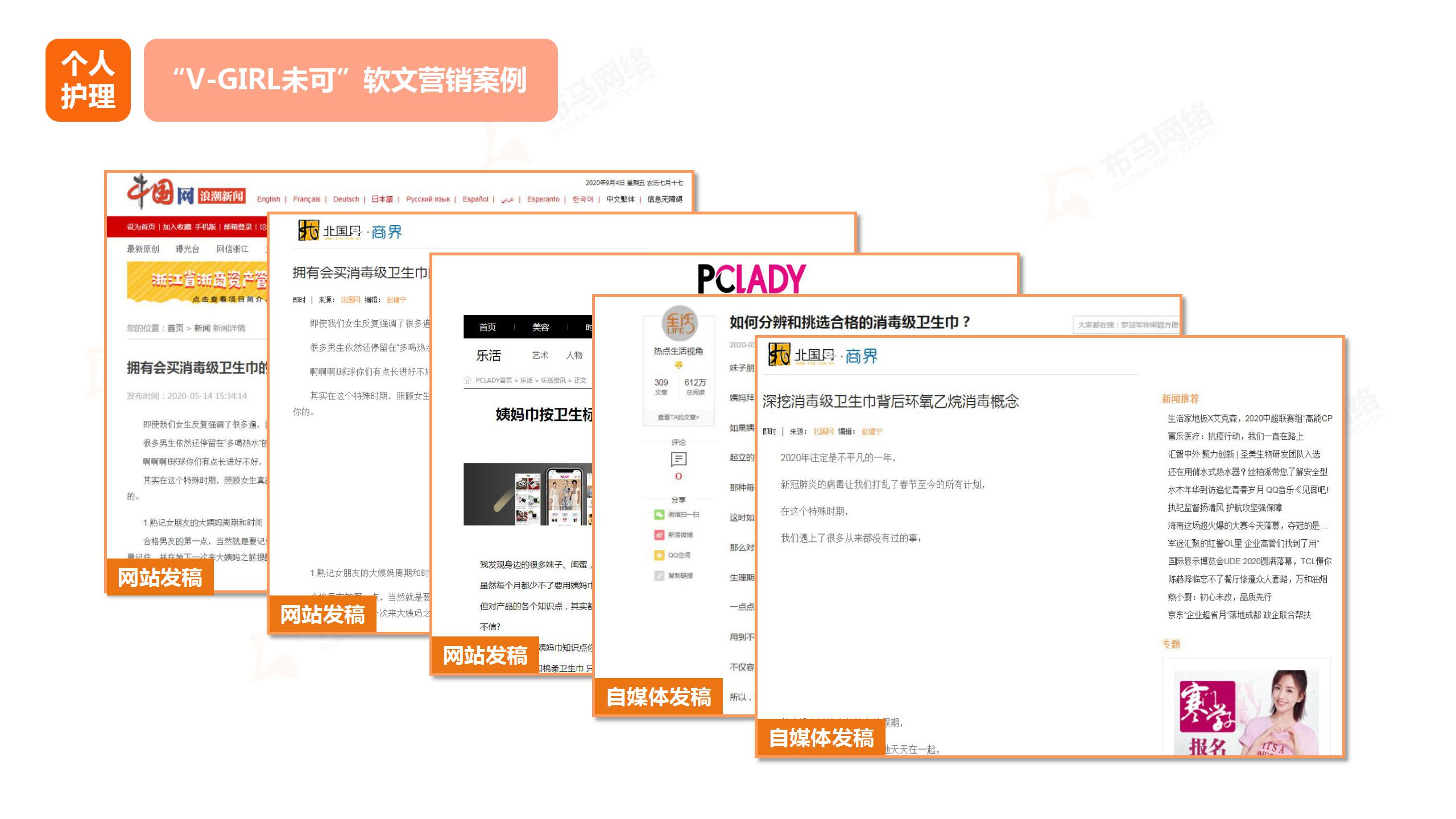Open the Español language link

(475, 199)
